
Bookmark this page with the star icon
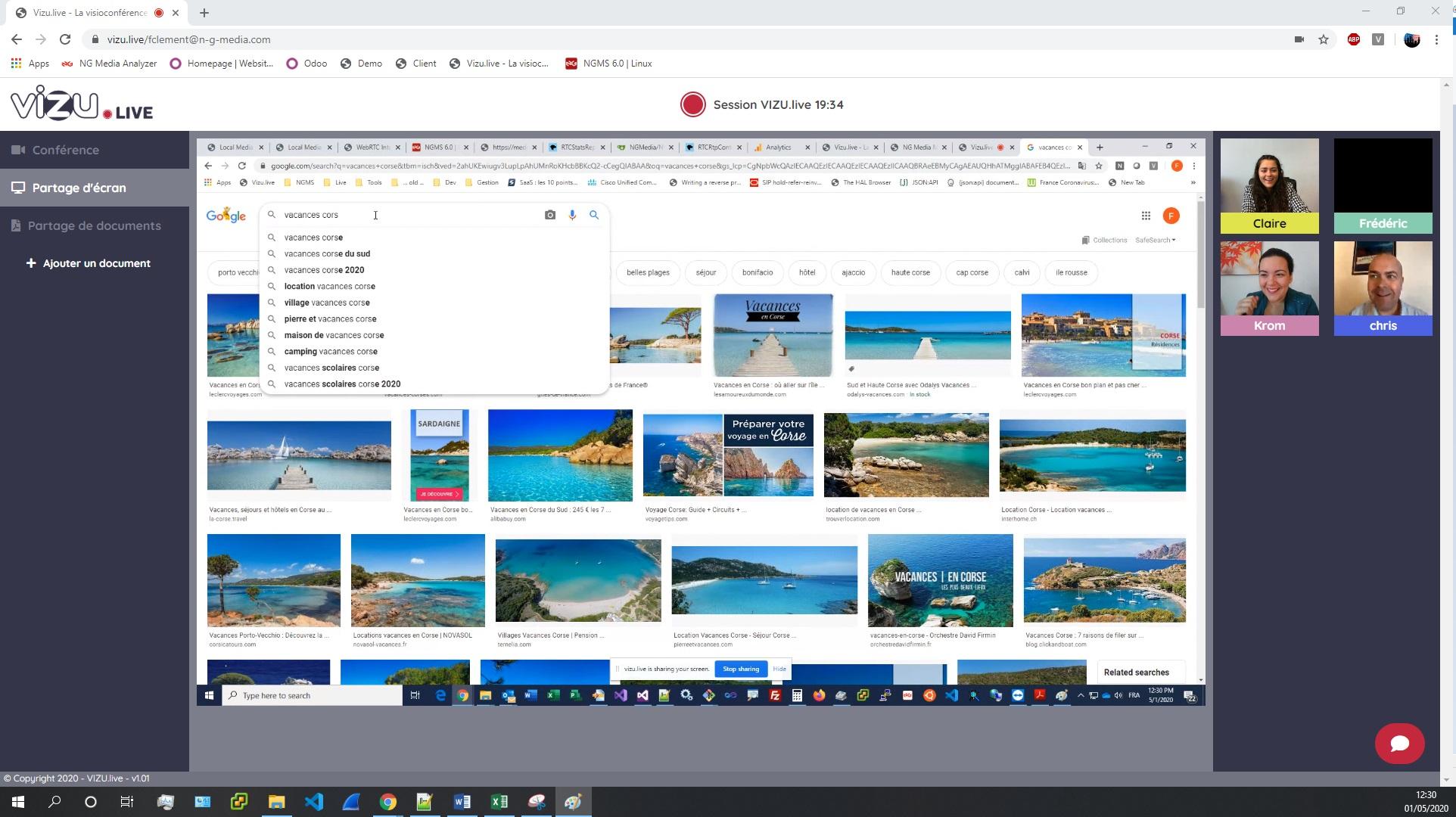(x=1324, y=39)
